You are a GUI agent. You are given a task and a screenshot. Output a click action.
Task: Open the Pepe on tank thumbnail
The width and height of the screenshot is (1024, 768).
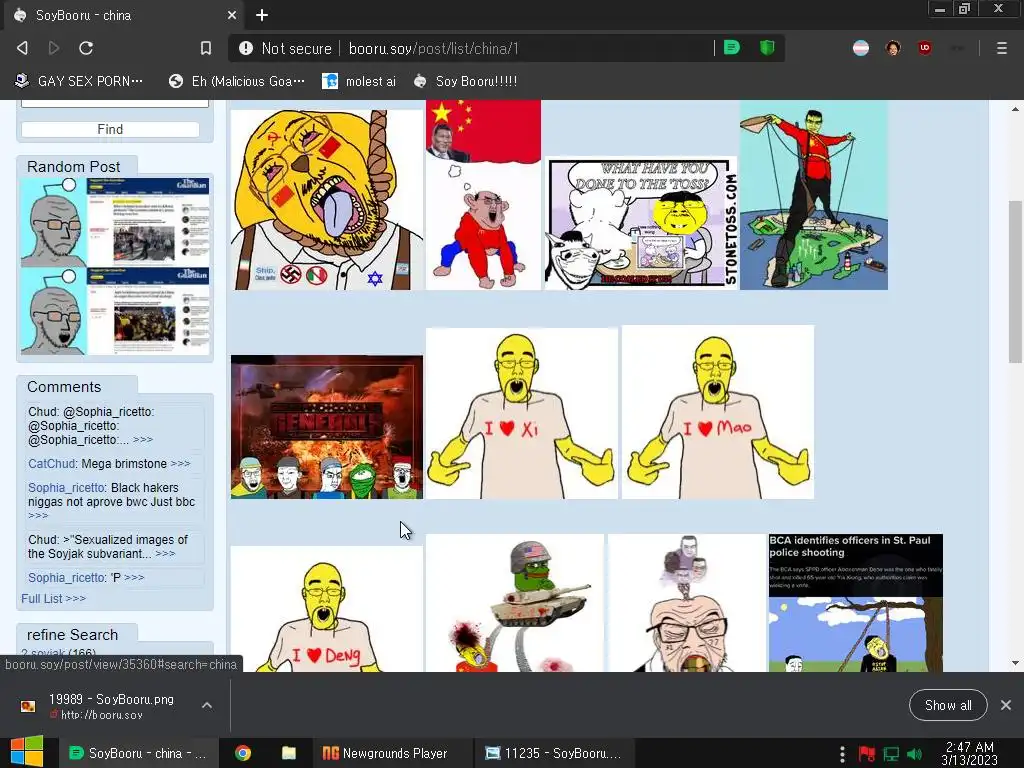[515, 603]
